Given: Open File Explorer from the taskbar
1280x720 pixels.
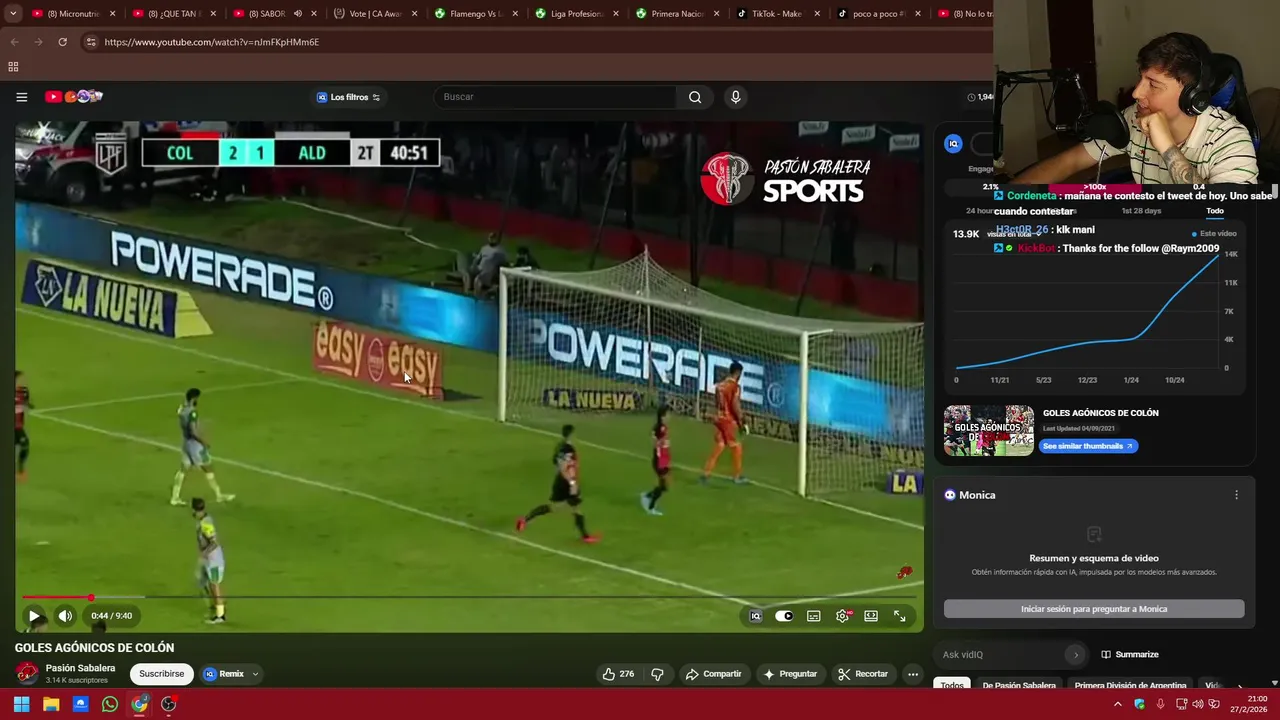Looking at the screenshot, I should click(x=51, y=704).
